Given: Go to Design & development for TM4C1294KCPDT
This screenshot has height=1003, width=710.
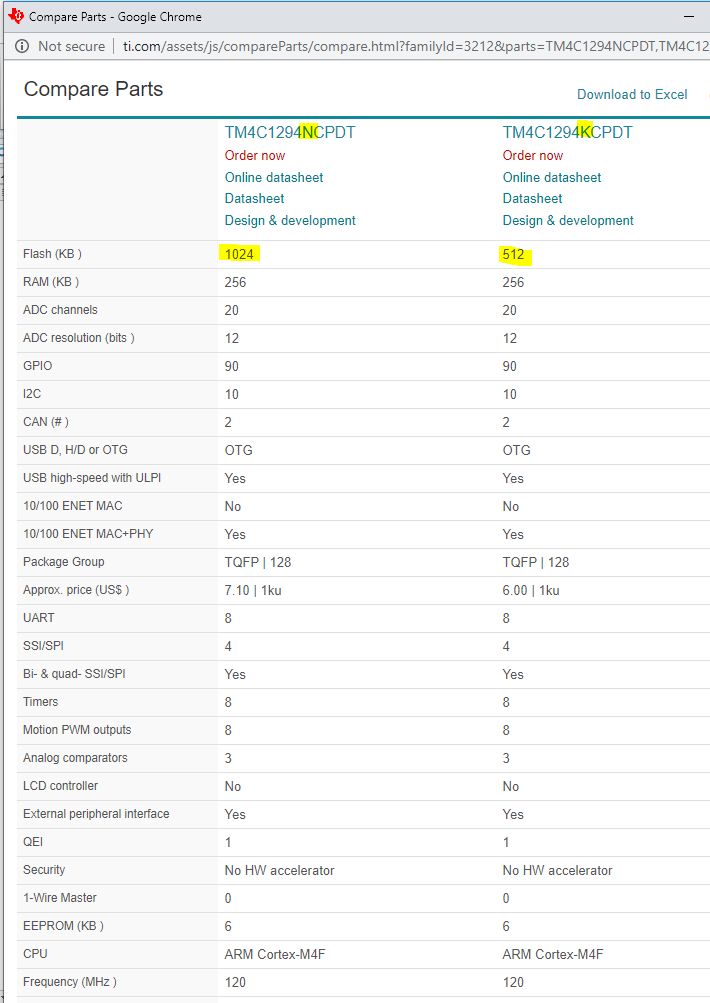Looking at the screenshot, I should (568, 220).
